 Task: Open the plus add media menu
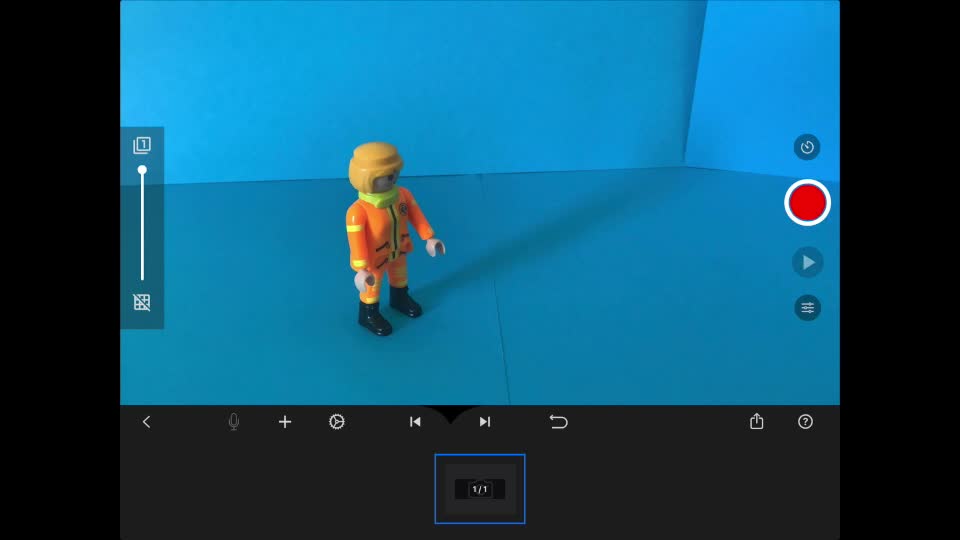click(x=285, y=422)
